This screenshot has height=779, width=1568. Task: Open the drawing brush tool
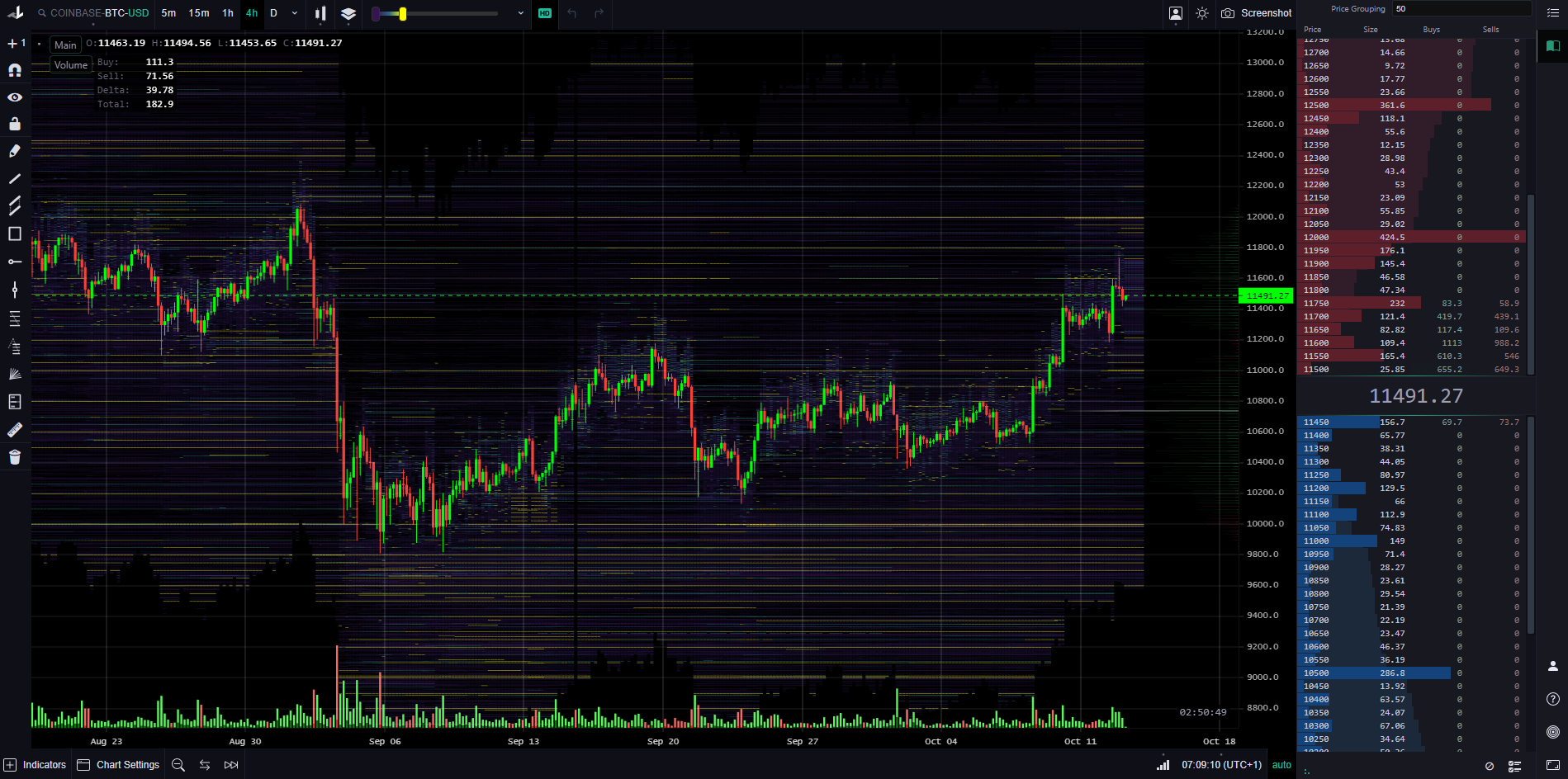(14, 151)
